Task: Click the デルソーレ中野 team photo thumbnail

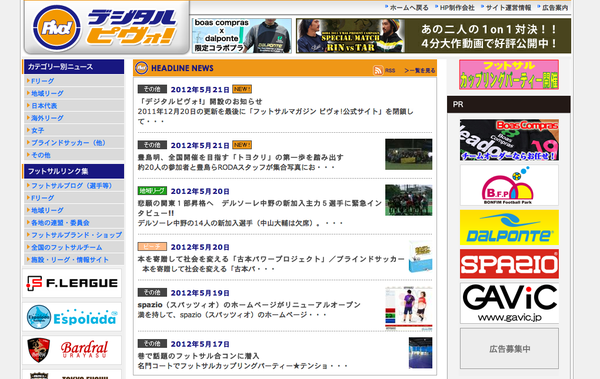Action: click(x=409, y=200)
